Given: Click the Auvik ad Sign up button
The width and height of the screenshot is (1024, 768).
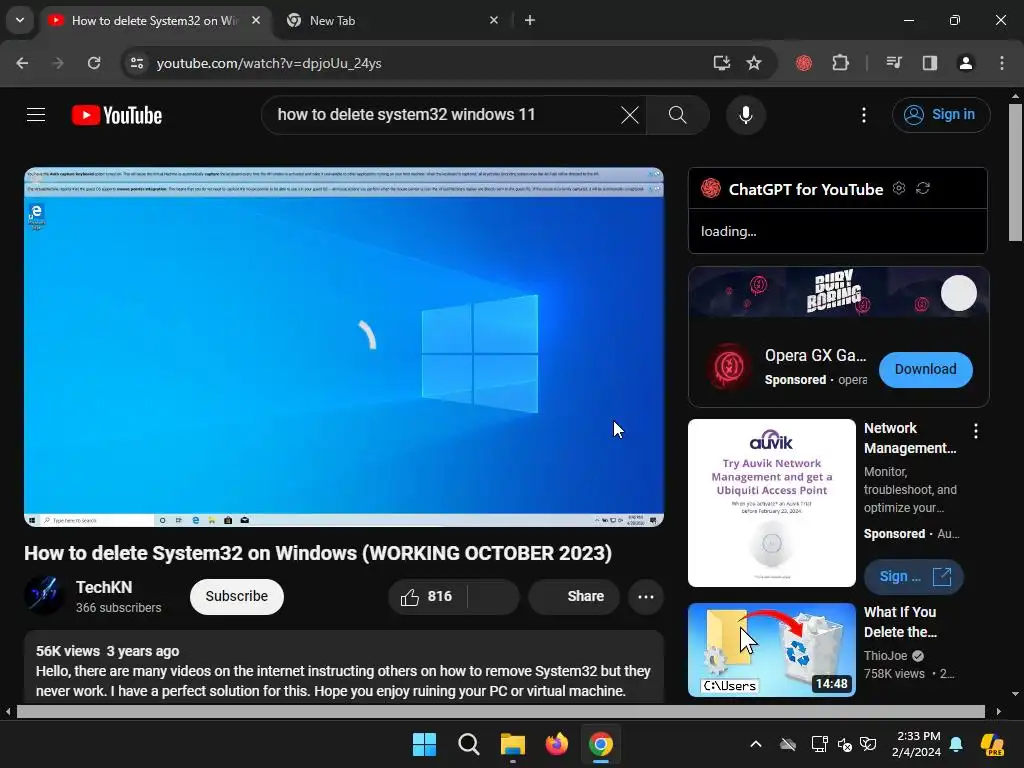Looking at the screenshot, I should pos(913,577).
